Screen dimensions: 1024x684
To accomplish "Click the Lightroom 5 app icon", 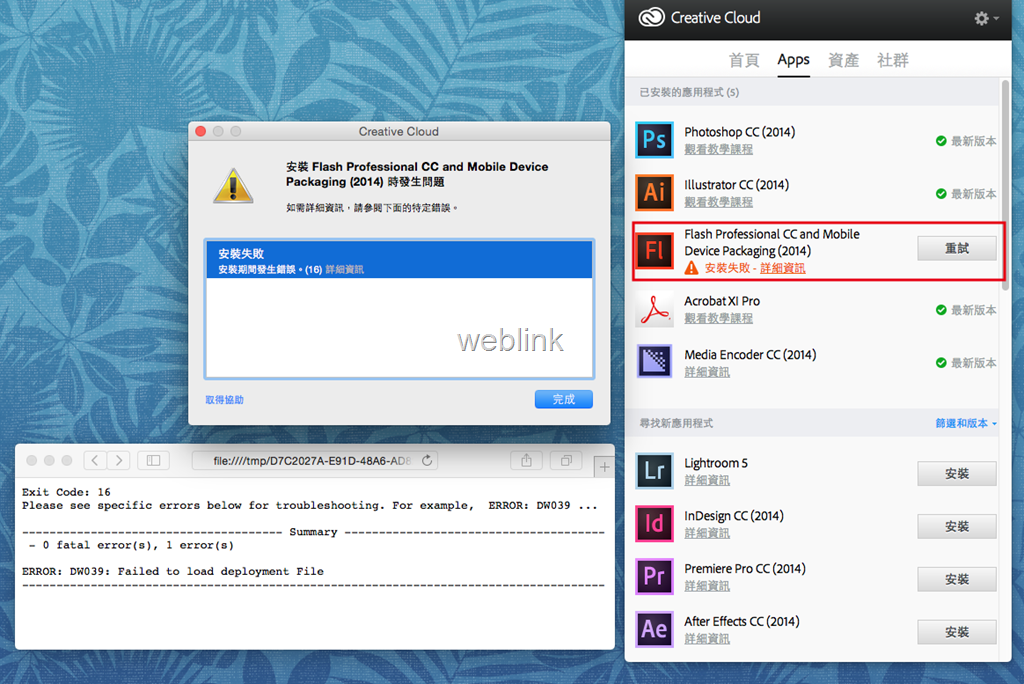I will pos(654,470).
